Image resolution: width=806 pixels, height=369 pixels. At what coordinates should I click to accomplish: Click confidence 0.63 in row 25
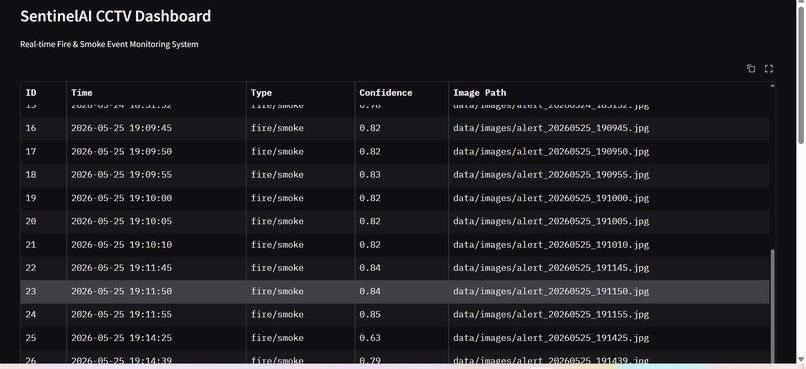[x=401, y=338]
